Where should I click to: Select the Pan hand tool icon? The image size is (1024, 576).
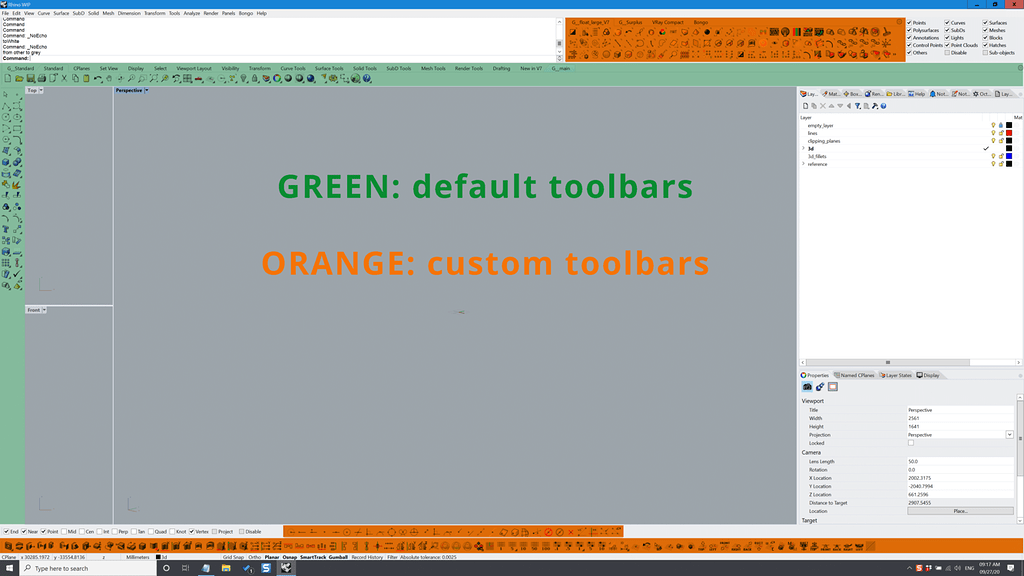click(109, 78)
